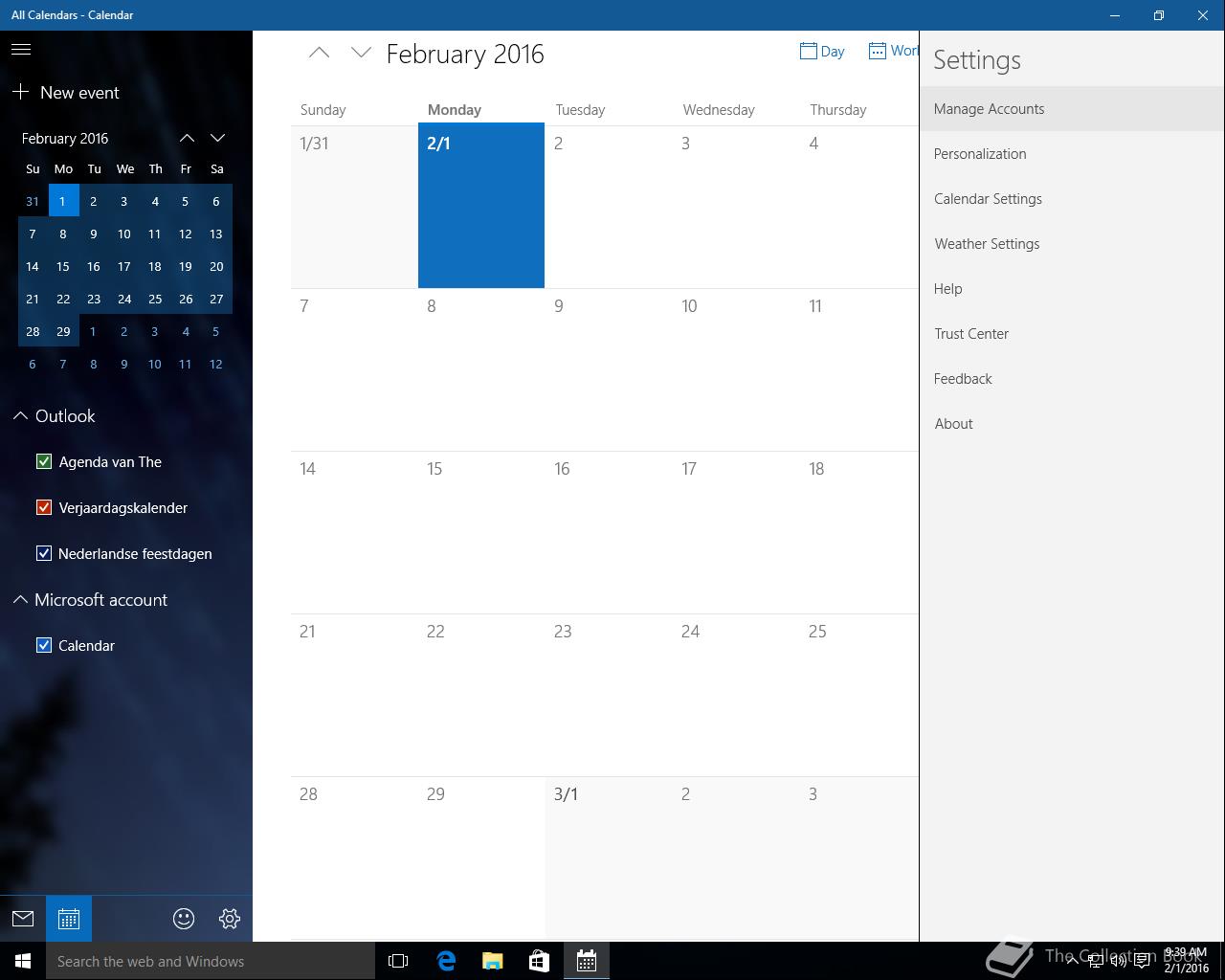The width and height of the screenshot is (1225, 980).
Task: Open the smiley feedback icon
Action: click(x=184, y=919)
